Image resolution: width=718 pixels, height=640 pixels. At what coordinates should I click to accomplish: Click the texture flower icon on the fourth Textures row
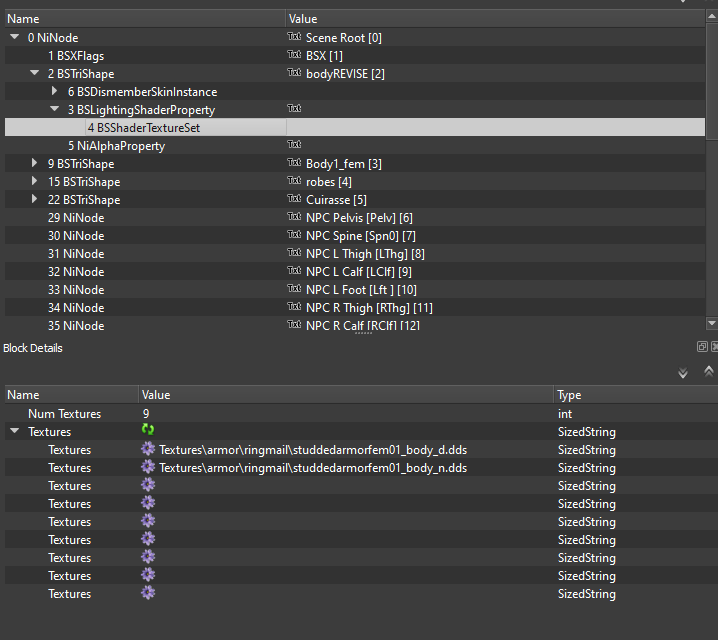coord(148,503)
